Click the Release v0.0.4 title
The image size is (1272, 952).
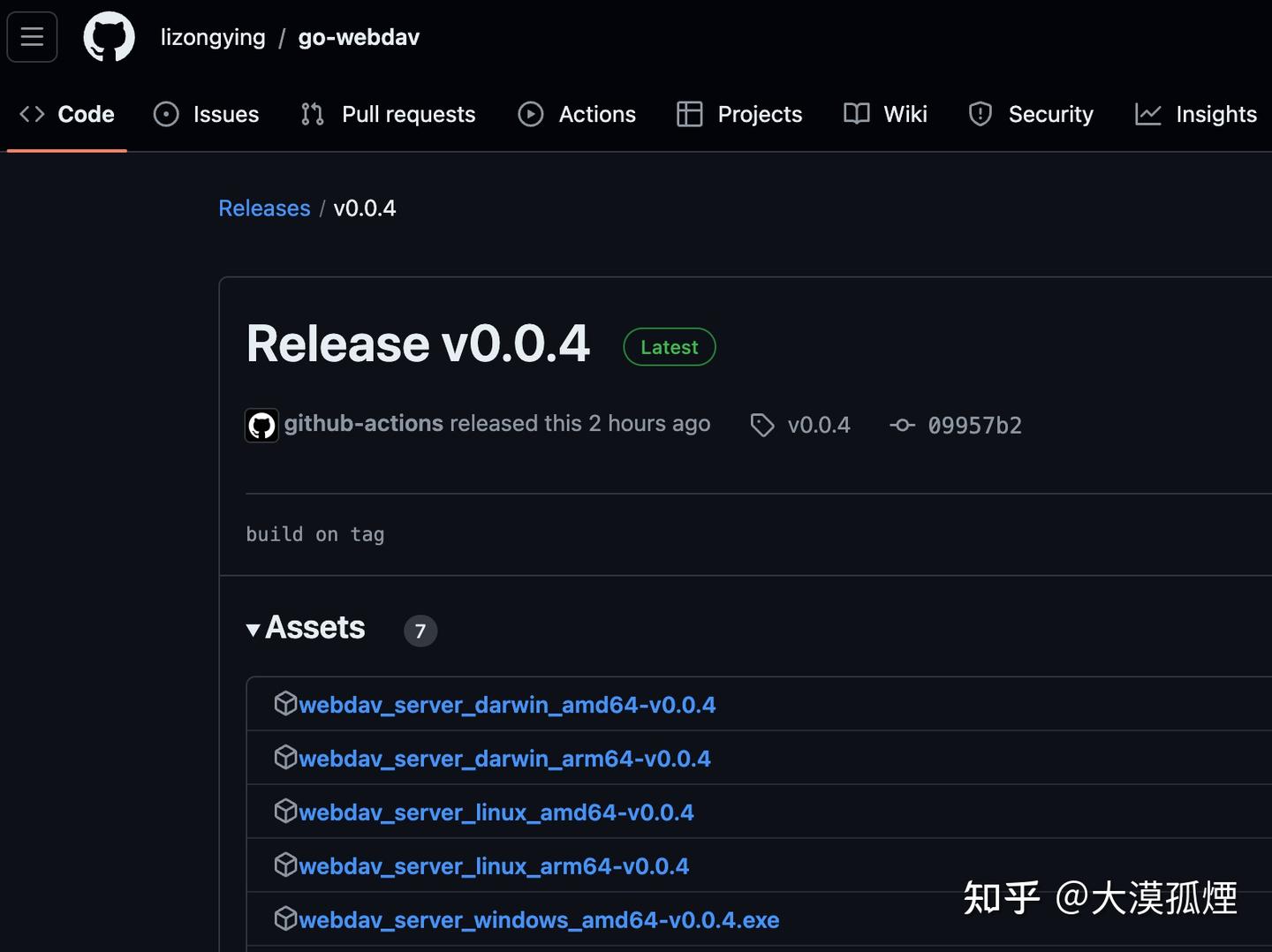(x=418, y=344)
